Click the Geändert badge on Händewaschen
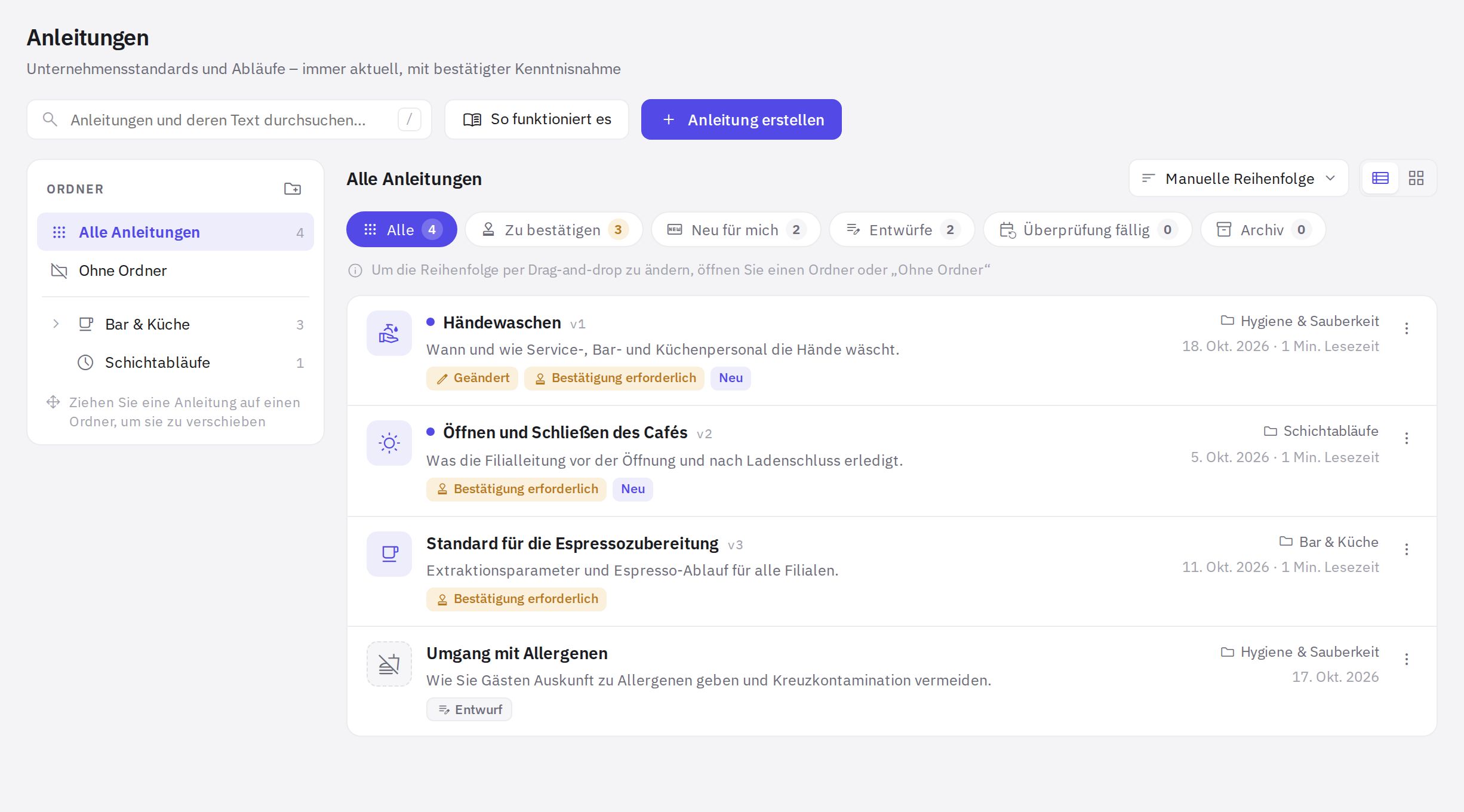Screen dimensions: 1464x812 [472, 378]
